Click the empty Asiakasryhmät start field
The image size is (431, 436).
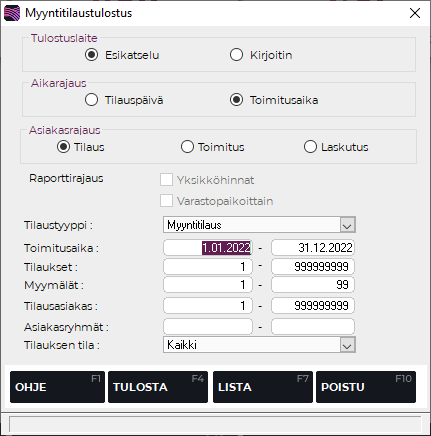pyautogui.click(x=208, y=327)
